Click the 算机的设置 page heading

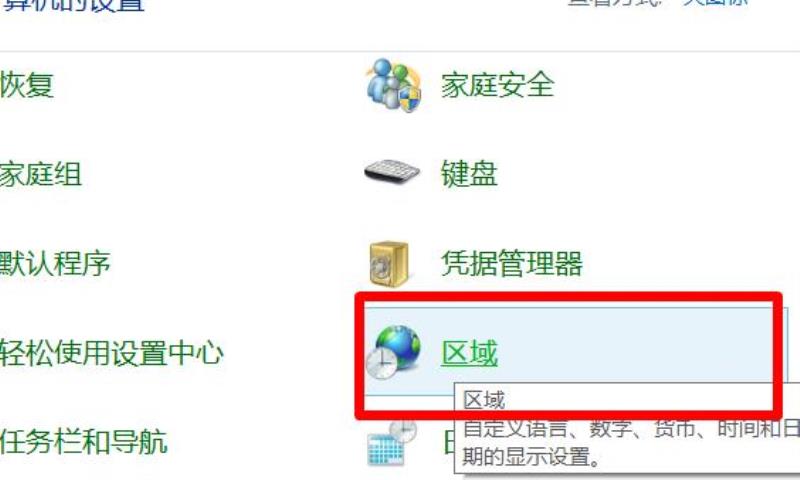73,4
